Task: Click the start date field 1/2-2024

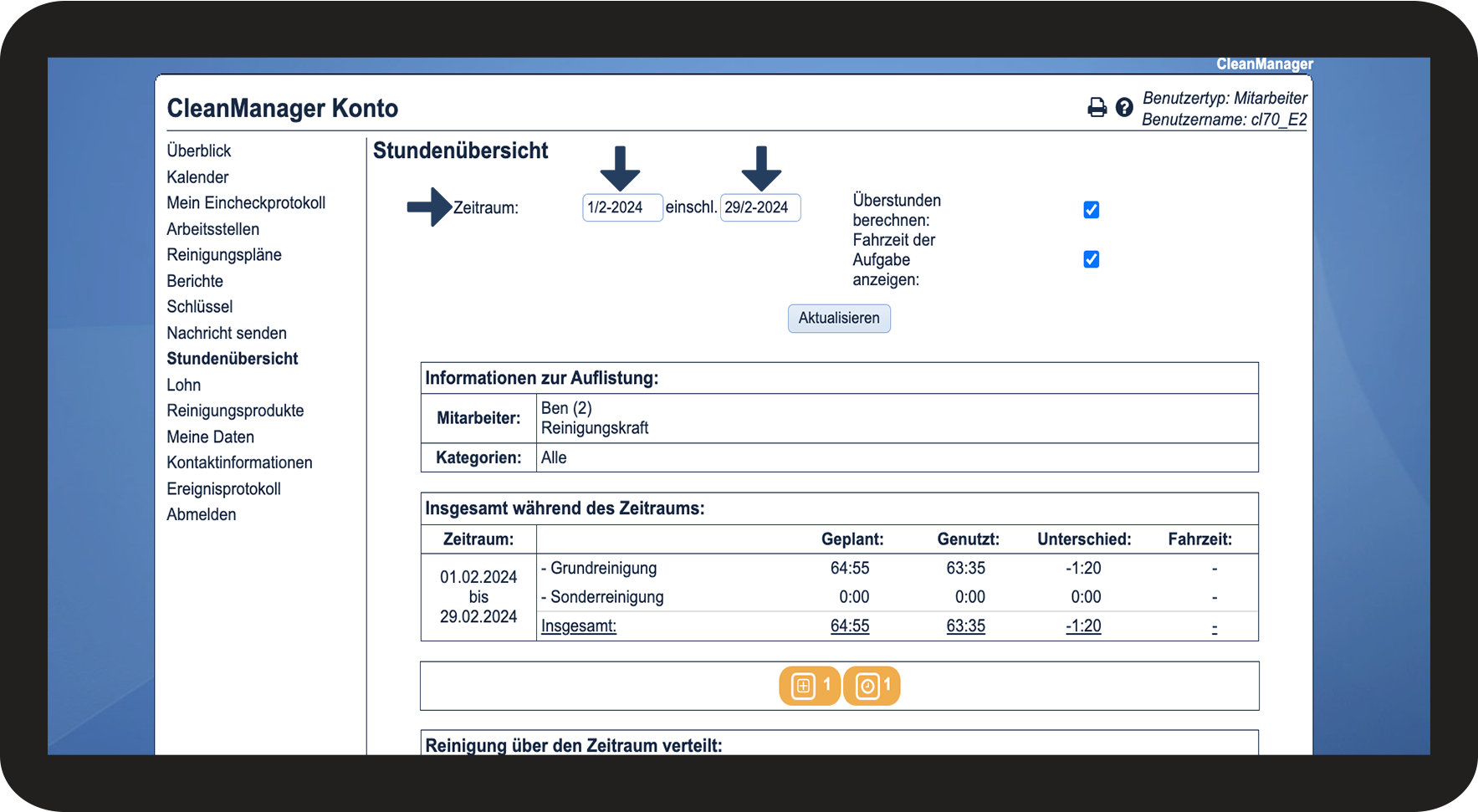Action: tap(622, 207)
